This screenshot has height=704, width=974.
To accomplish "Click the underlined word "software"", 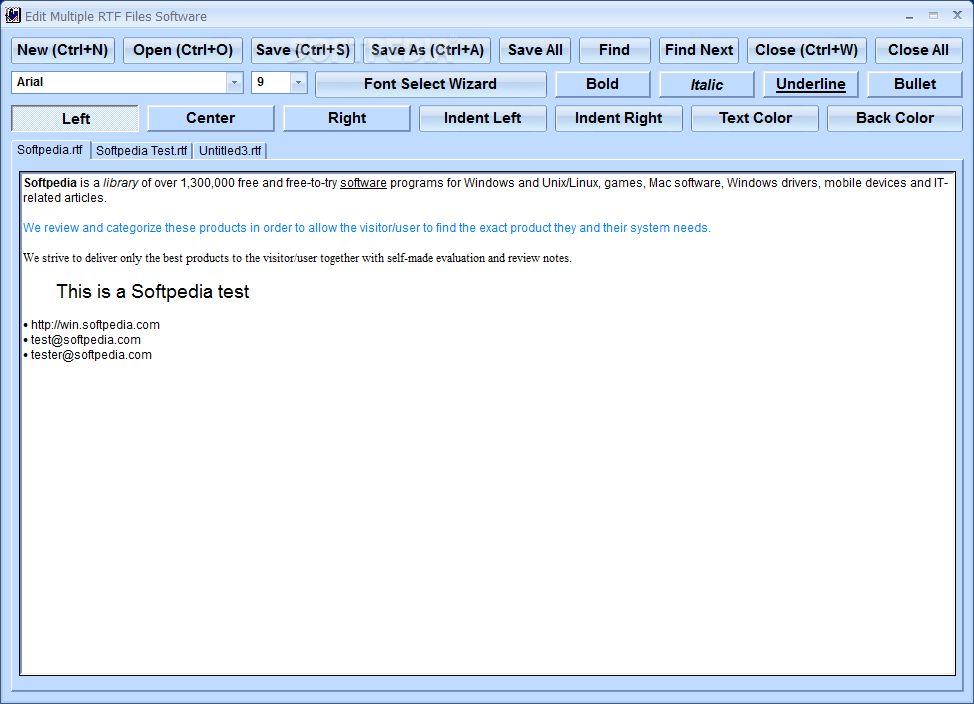I will coord(363,183).
